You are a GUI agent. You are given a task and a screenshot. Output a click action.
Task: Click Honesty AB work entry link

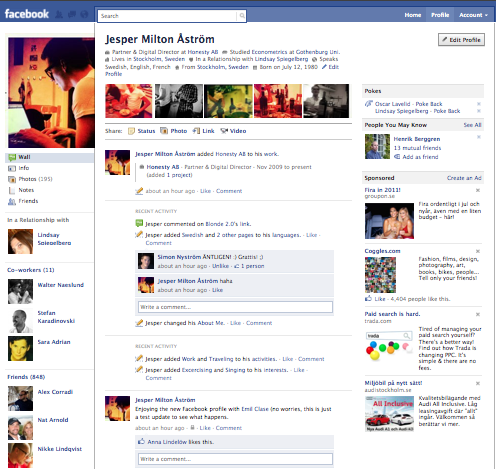click(x=163, y=167)
